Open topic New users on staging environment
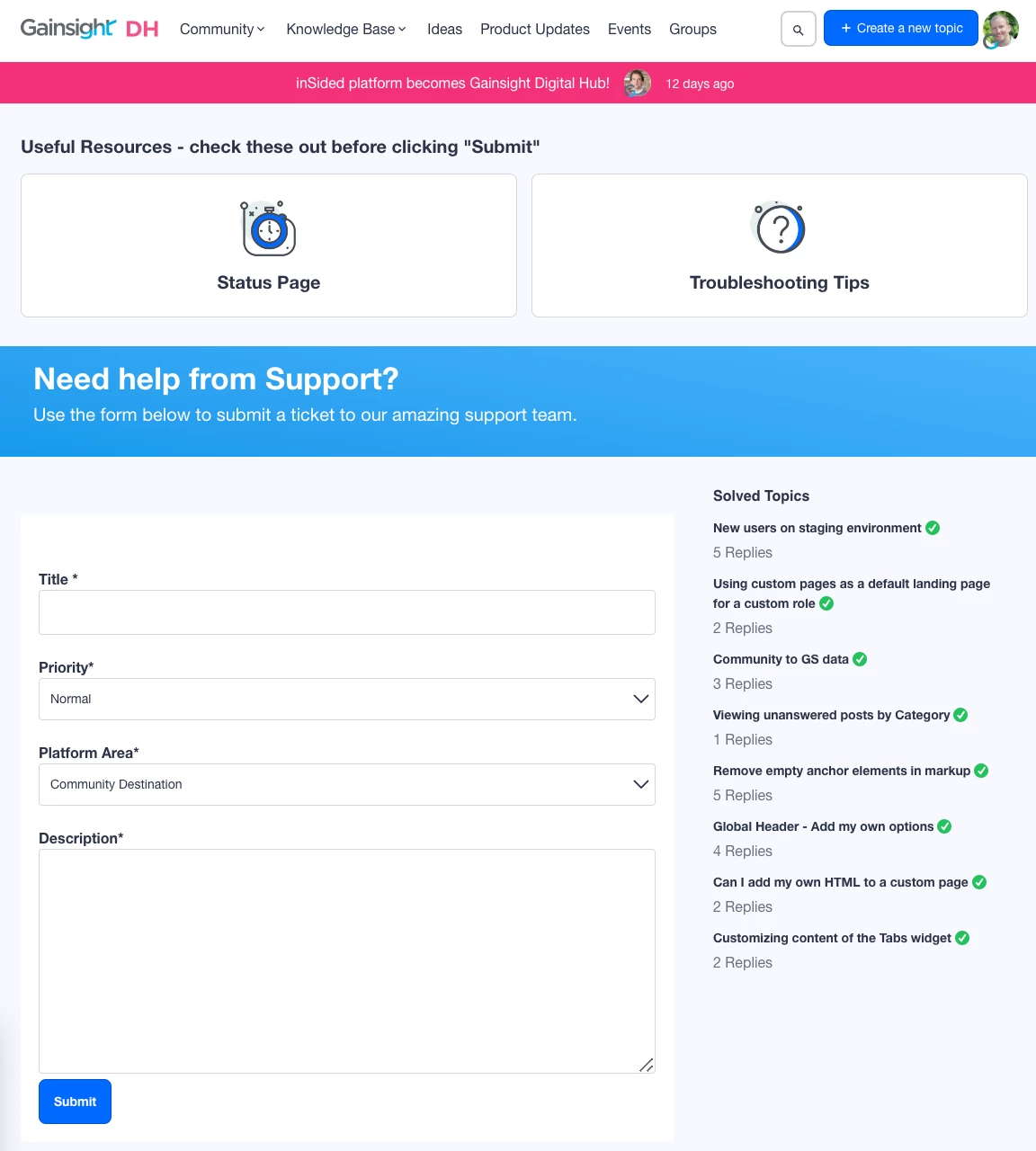The height and width of the screenshot is (1151, 1036). [817, 528]
